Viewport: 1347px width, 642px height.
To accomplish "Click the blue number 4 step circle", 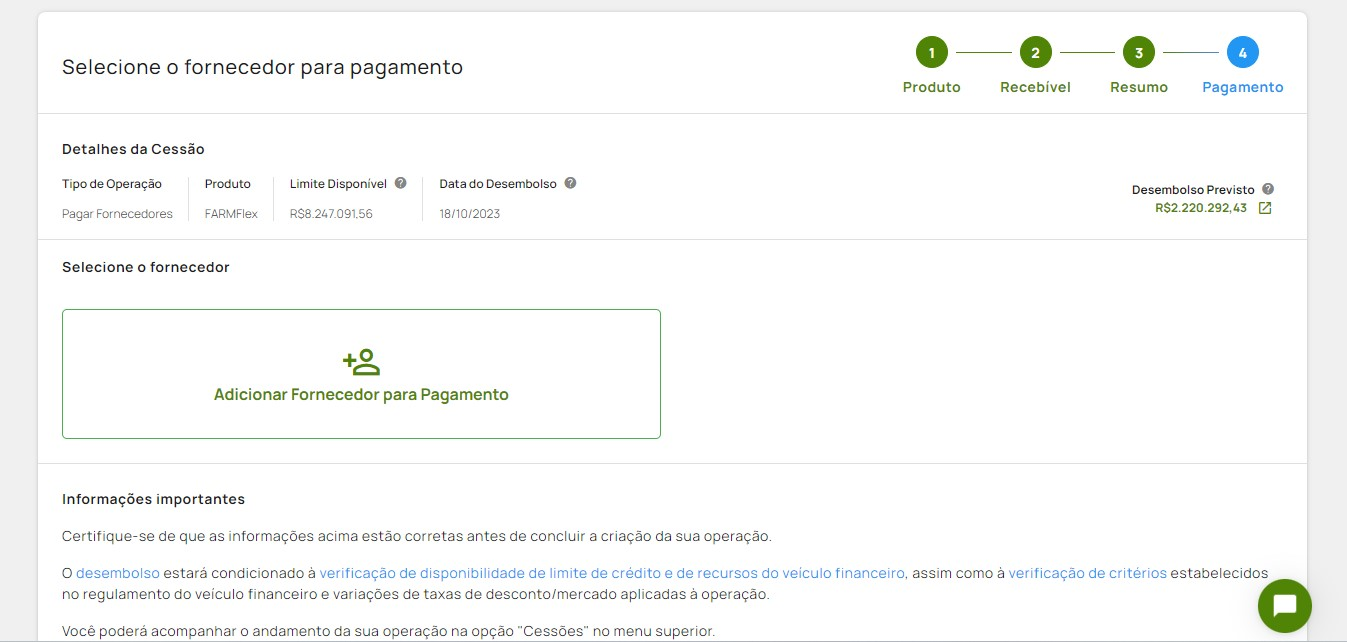I will (1242, 52).
